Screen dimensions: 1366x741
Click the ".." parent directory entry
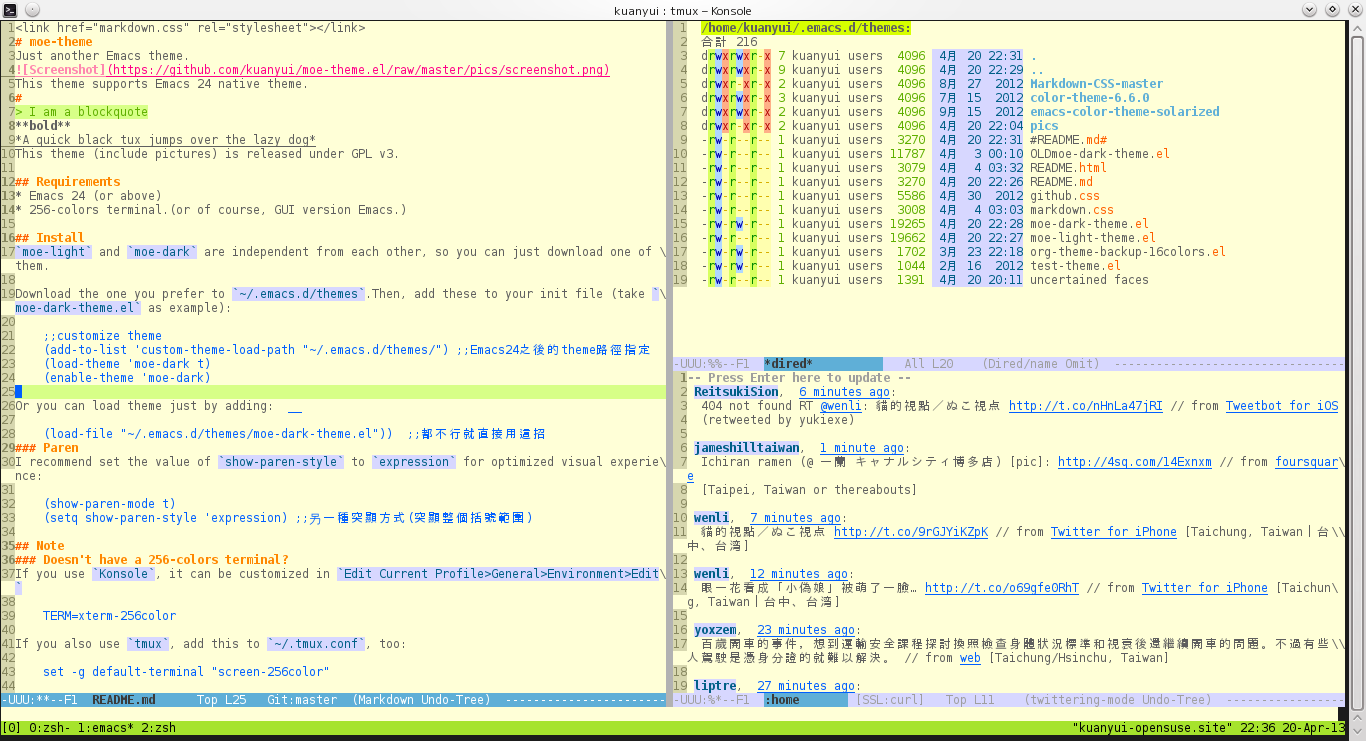coord(1037,70)
